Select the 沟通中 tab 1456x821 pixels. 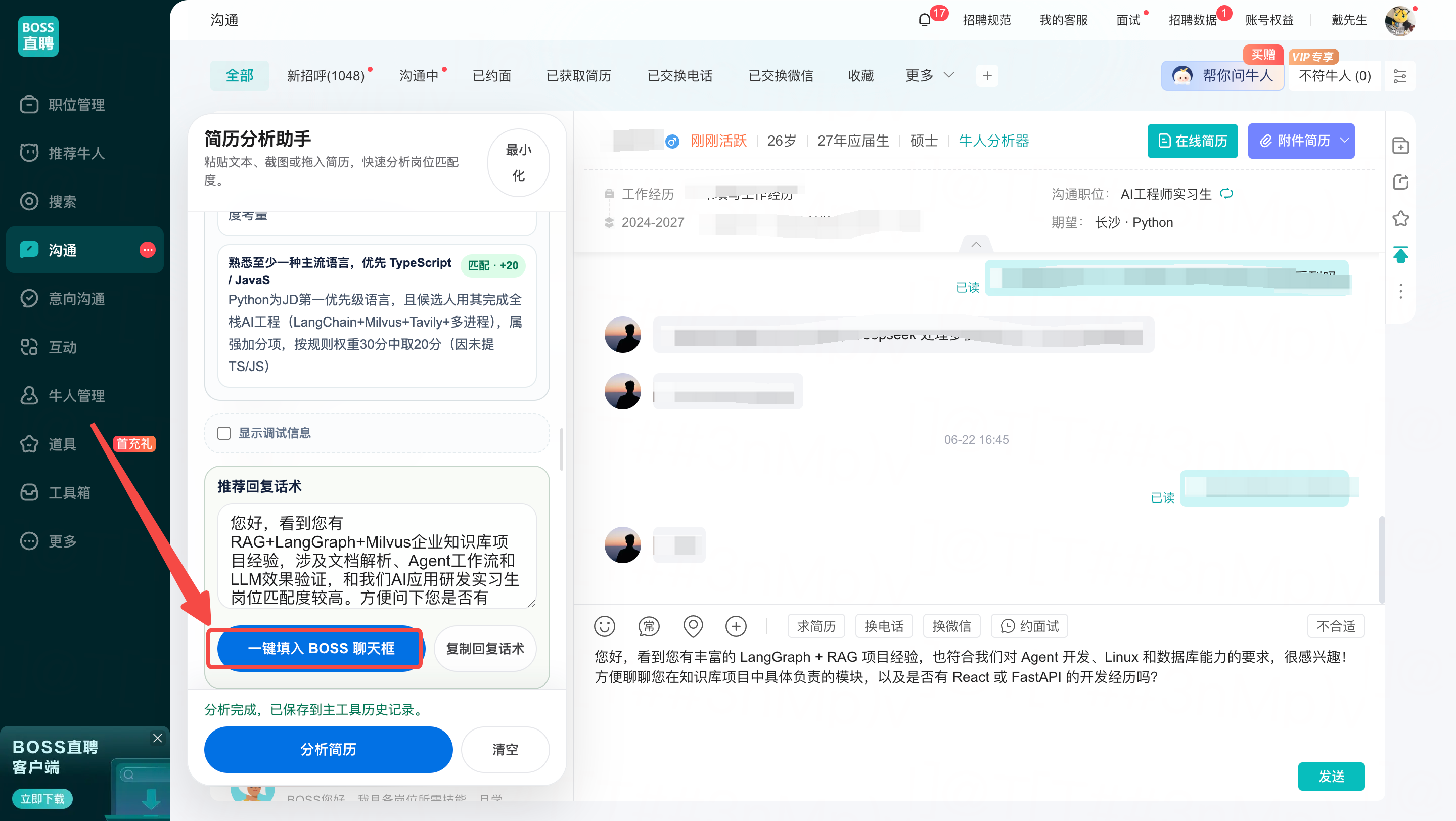point(419,76)
